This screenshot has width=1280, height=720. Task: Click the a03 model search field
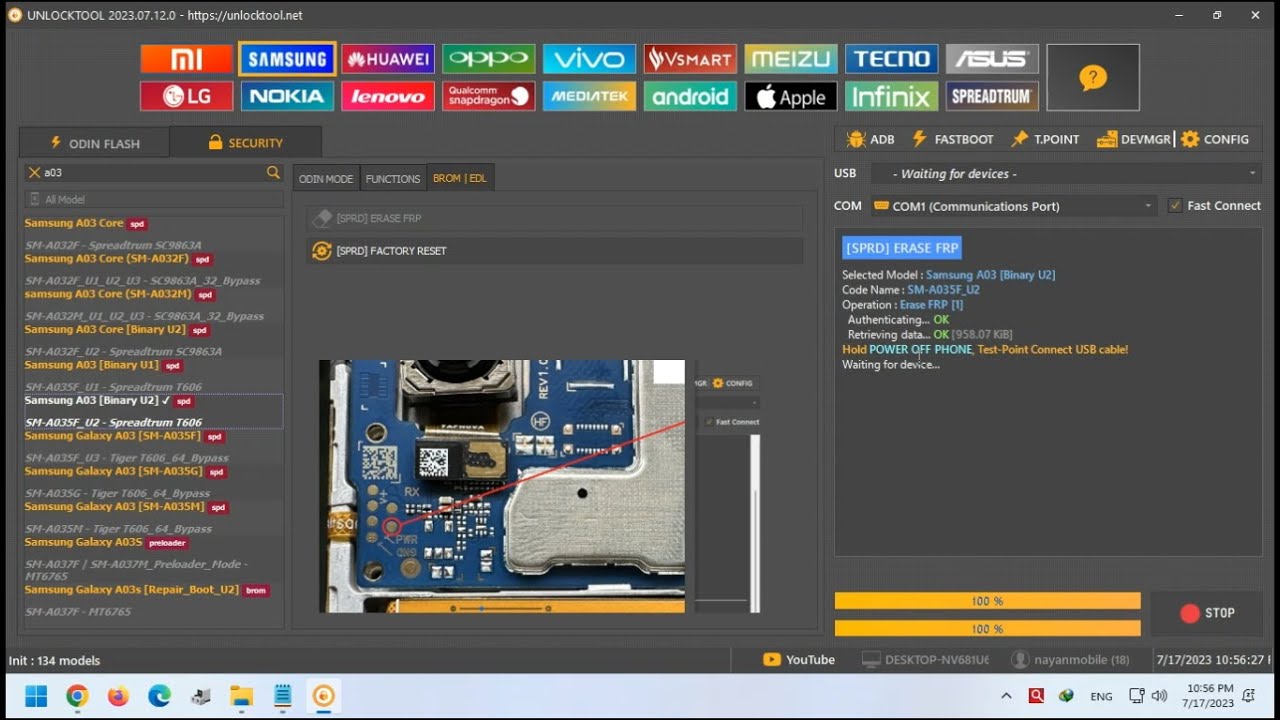(153, 173)
